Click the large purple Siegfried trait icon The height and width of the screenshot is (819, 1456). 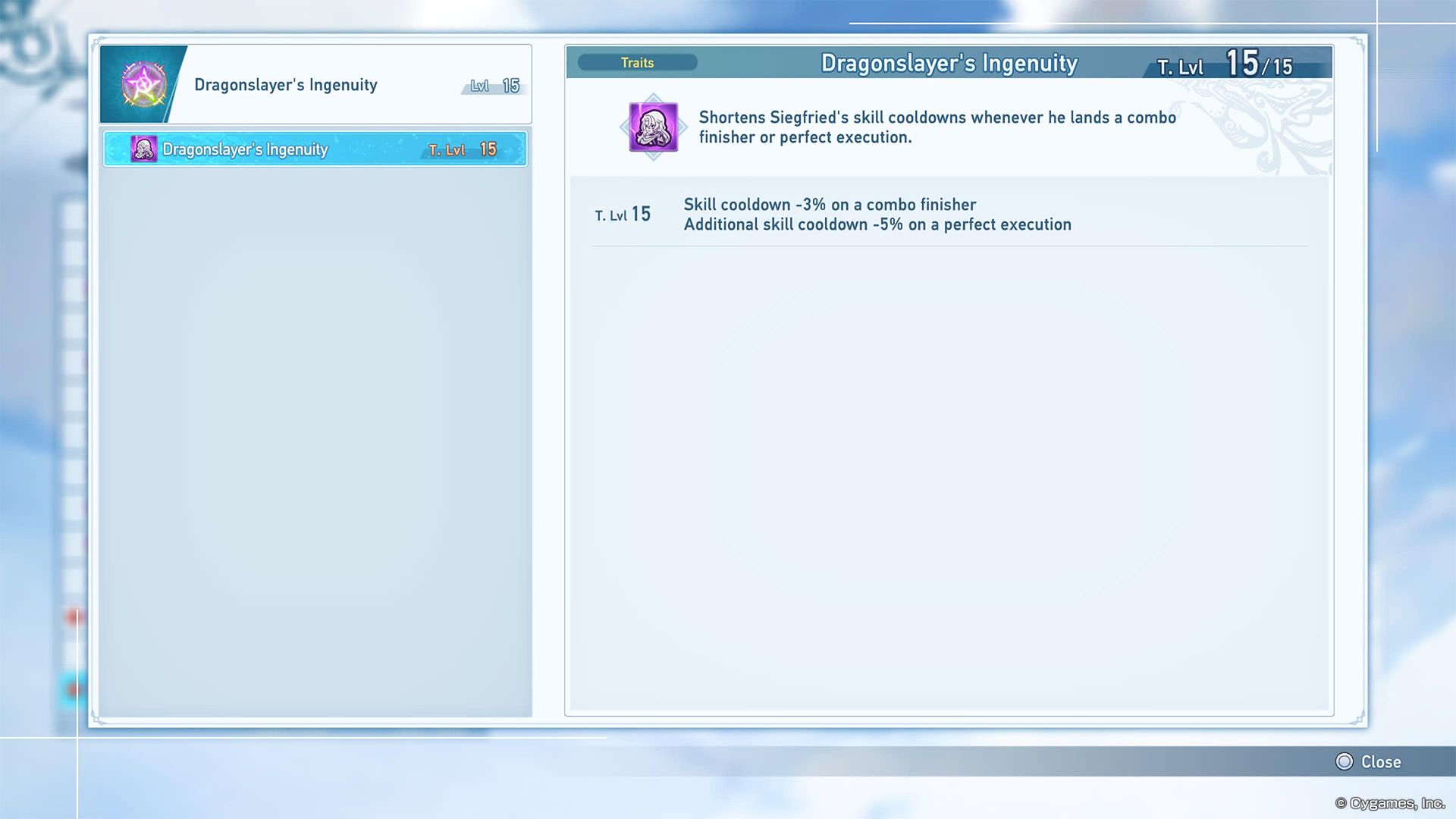(653, 127)
